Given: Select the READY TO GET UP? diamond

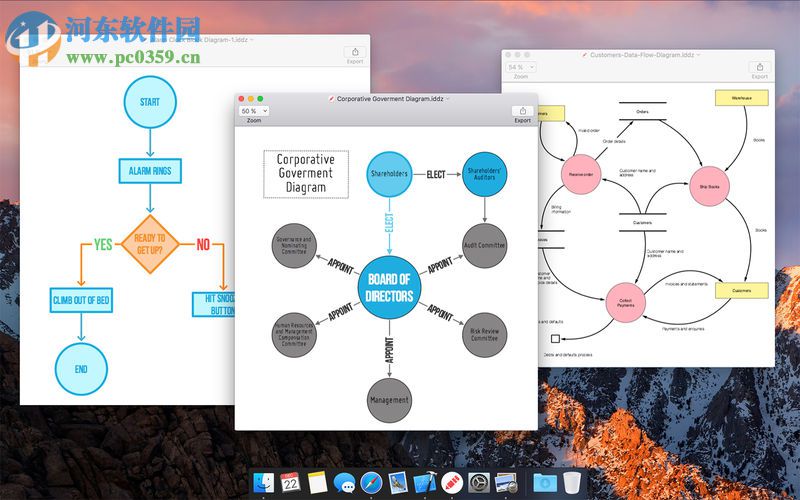Looking at the screenshot, I should pos(150,244).
